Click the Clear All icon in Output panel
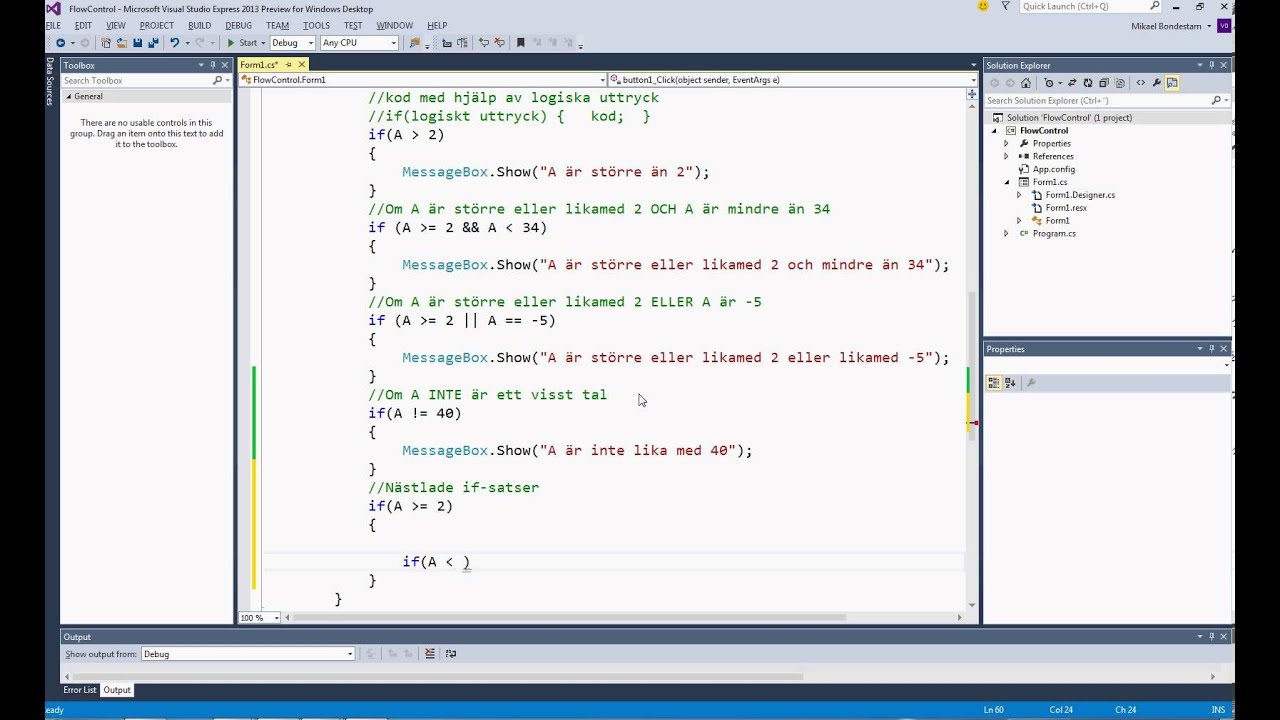This screenshot has height=720, width=1280. click(430, 654)
